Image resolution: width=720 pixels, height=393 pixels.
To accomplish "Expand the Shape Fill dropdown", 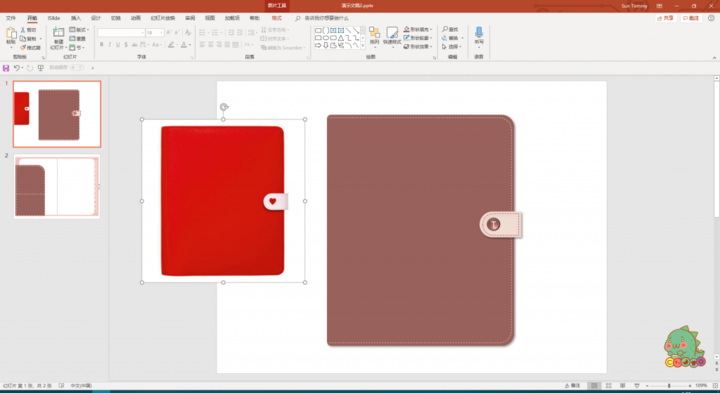I will tap(431, 29).
